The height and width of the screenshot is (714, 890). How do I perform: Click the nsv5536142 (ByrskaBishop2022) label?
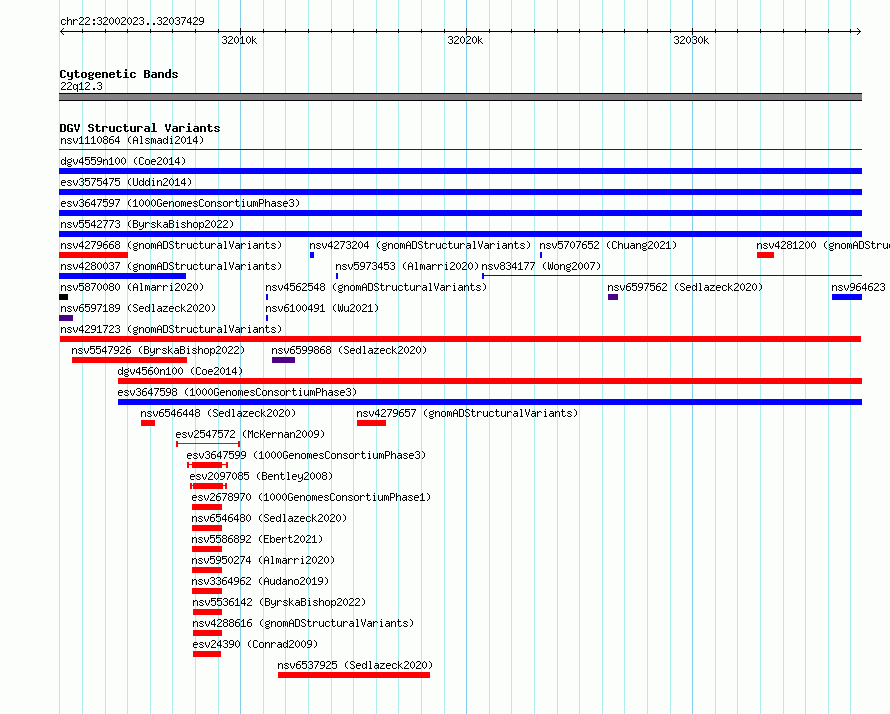279,602
